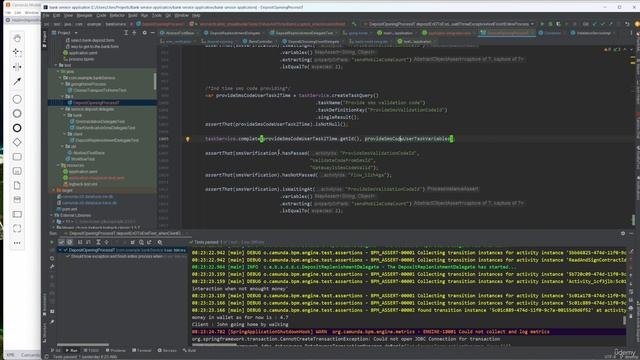Switch to the AbstractTestBase editor tab

[177, 33]
